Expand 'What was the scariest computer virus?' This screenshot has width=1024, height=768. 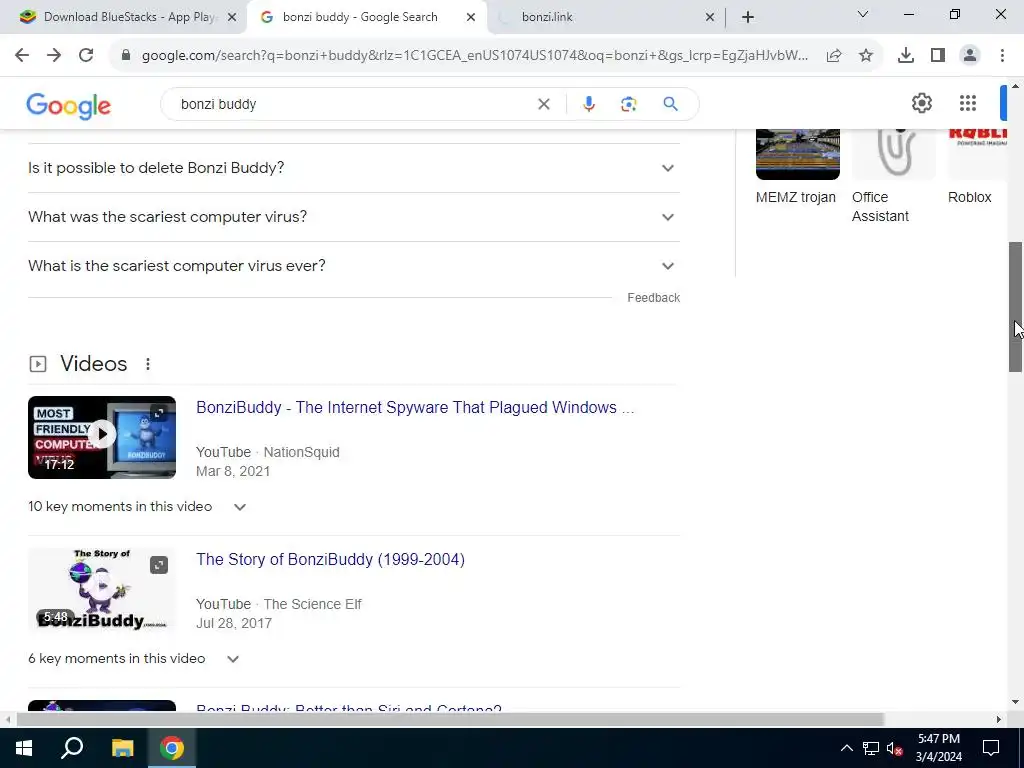pyautogui.click(x=354, y=217)
